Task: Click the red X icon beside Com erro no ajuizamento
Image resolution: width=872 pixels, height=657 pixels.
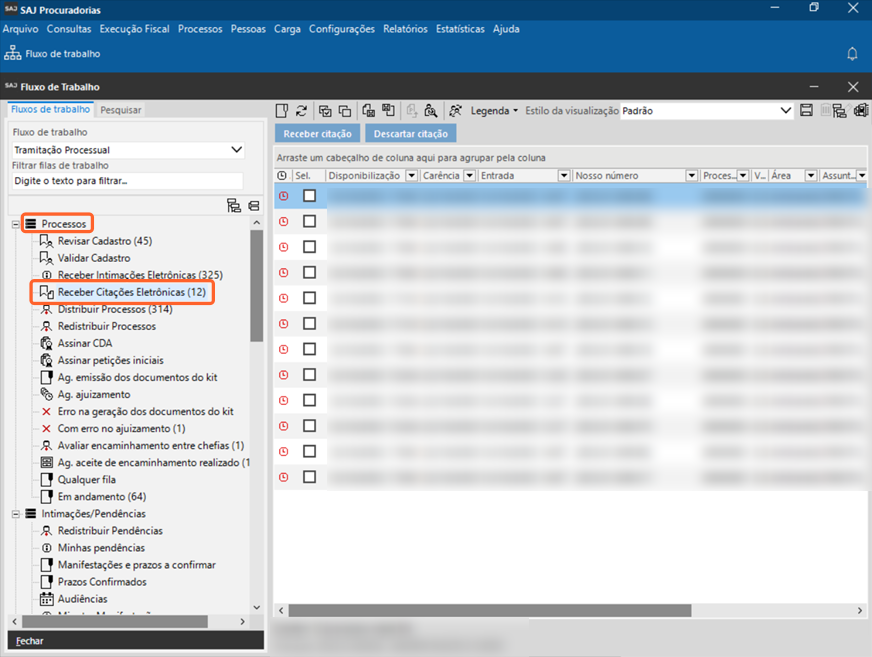Action: coord(46,428)
